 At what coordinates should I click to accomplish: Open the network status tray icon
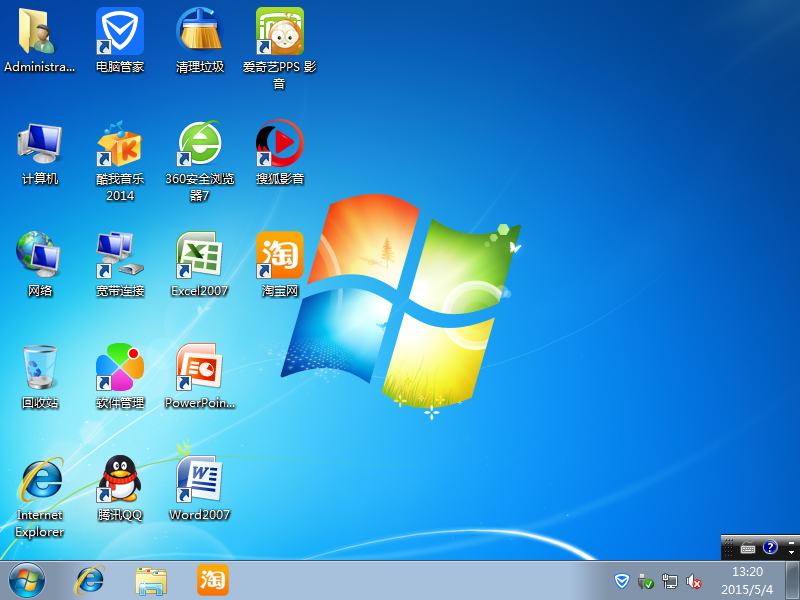click(669, 581)
